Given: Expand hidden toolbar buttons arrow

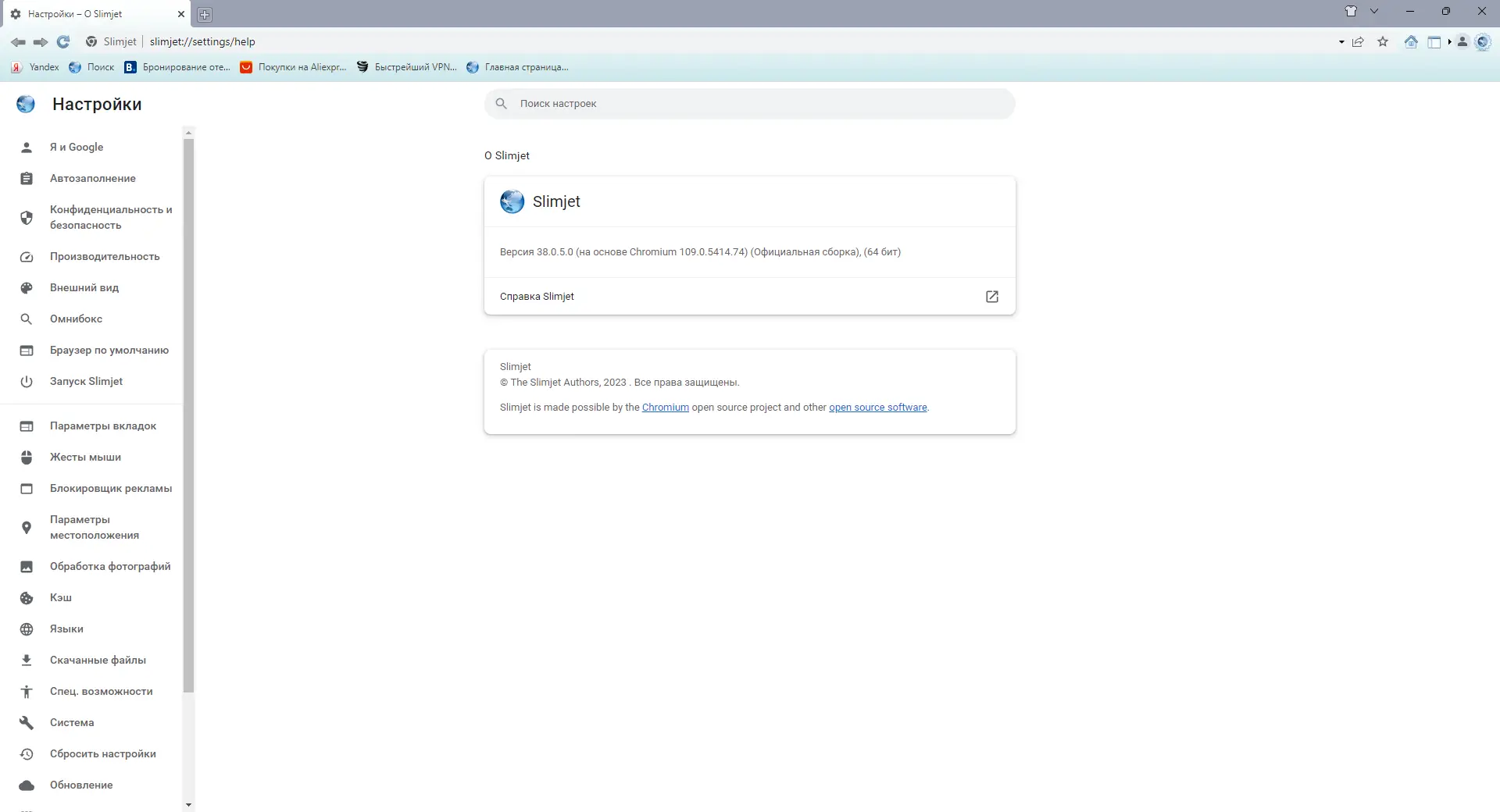Looking at the screenshot, I should click(x=1449, y=42).
